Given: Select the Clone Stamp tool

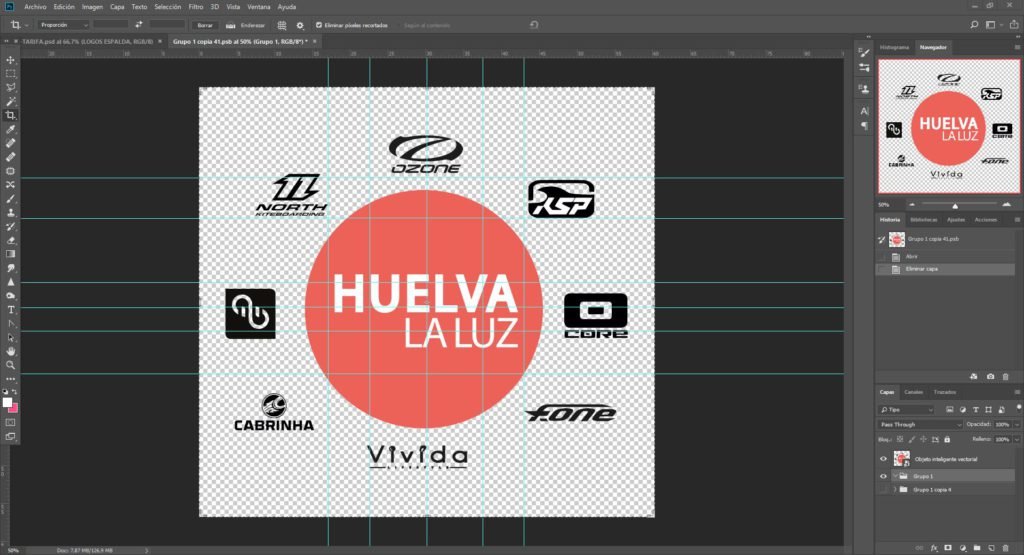Looking at the screenshot, I should 10,212.
